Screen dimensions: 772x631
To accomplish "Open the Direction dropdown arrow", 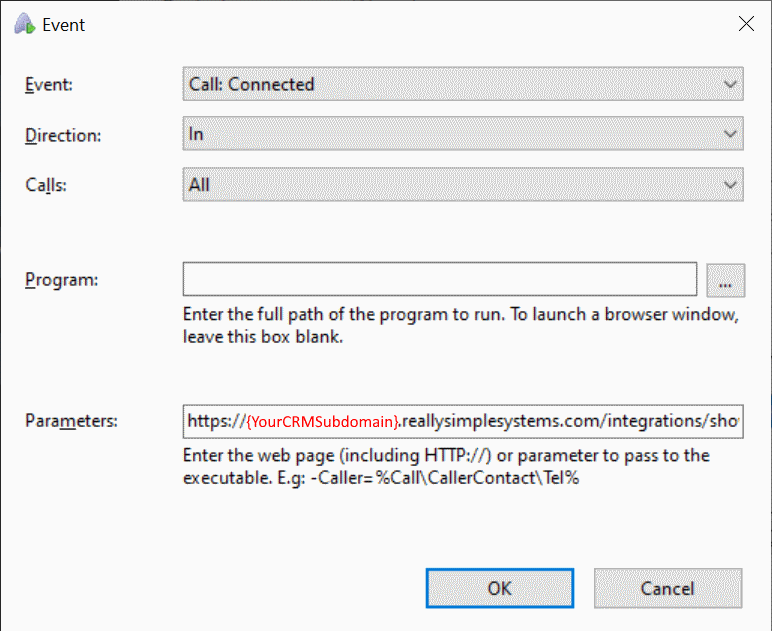I will (x=730, y=133).
